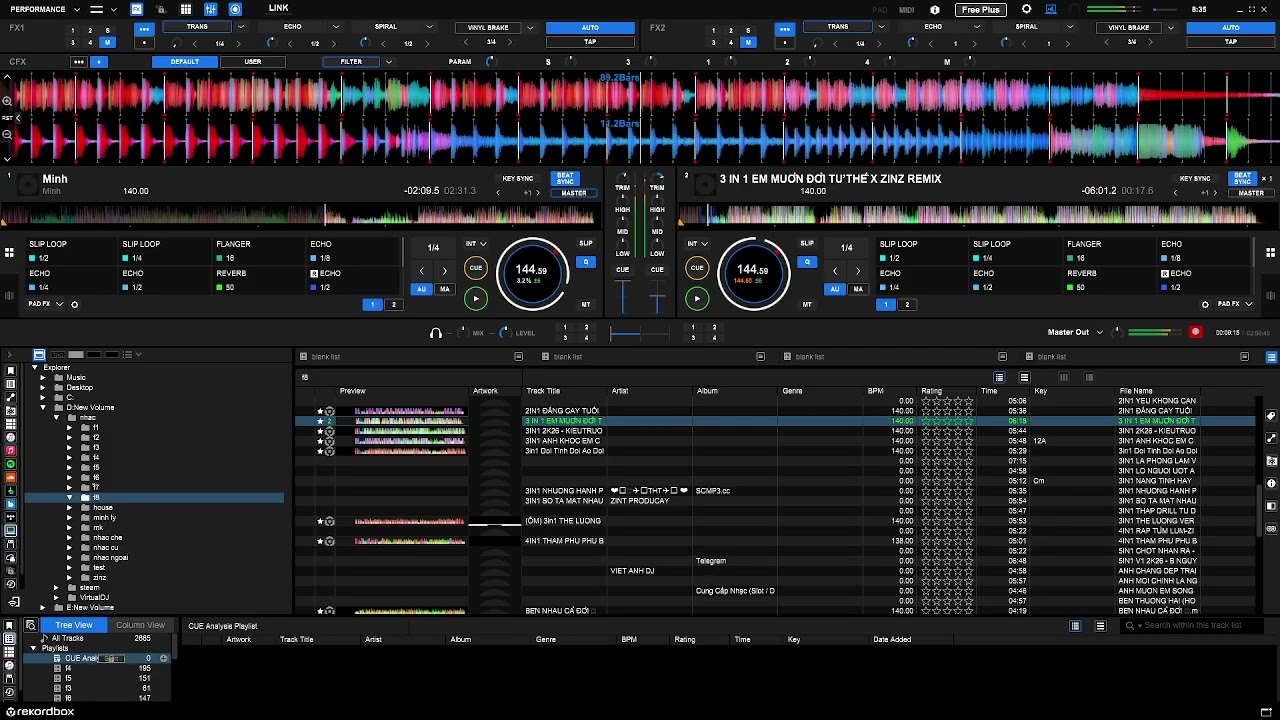Click the LINK button
This screenshot has height=720, width=1280.
click(279, 9)
